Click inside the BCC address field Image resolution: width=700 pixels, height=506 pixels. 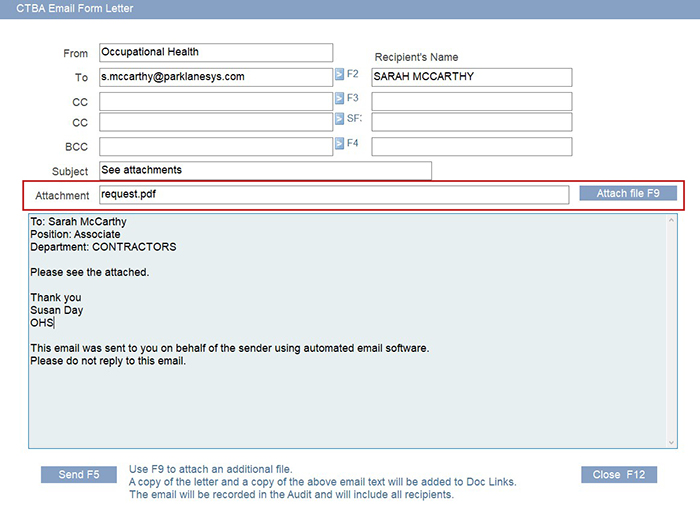tap(215, 147)
